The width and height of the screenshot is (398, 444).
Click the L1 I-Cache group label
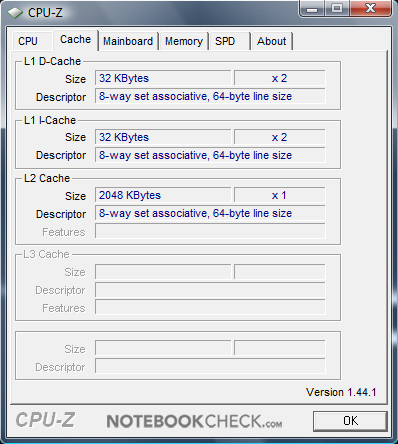coord(50,120)
